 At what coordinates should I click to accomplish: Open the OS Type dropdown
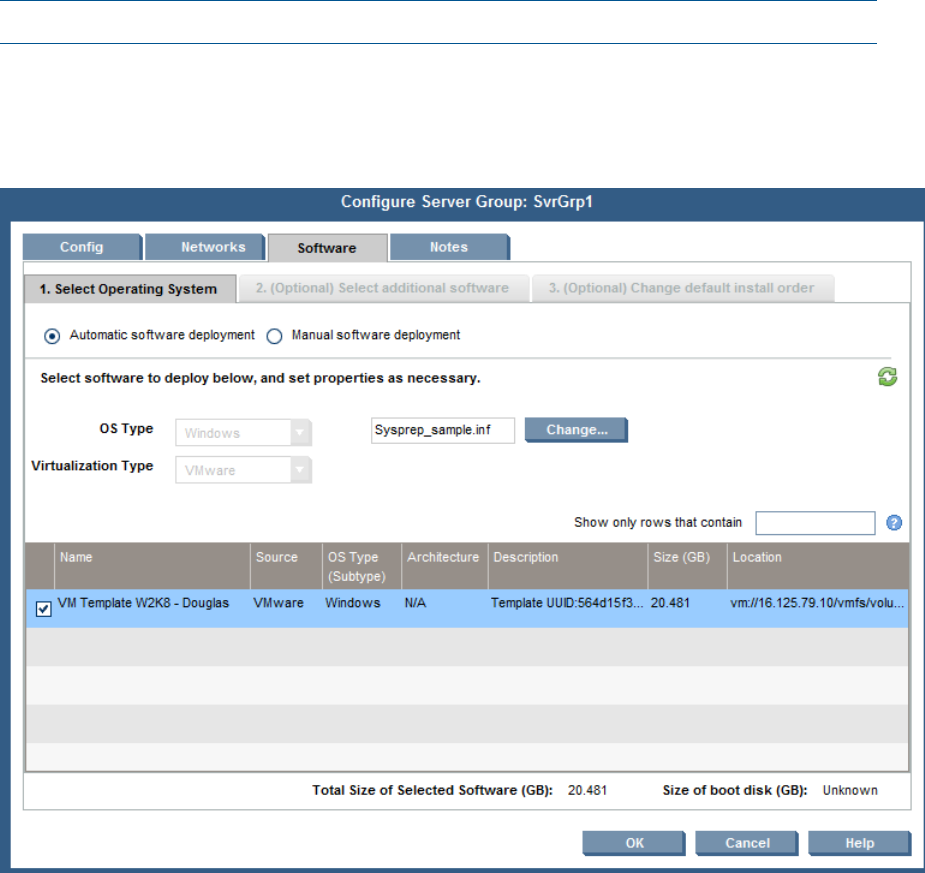[x=300, y=432]
